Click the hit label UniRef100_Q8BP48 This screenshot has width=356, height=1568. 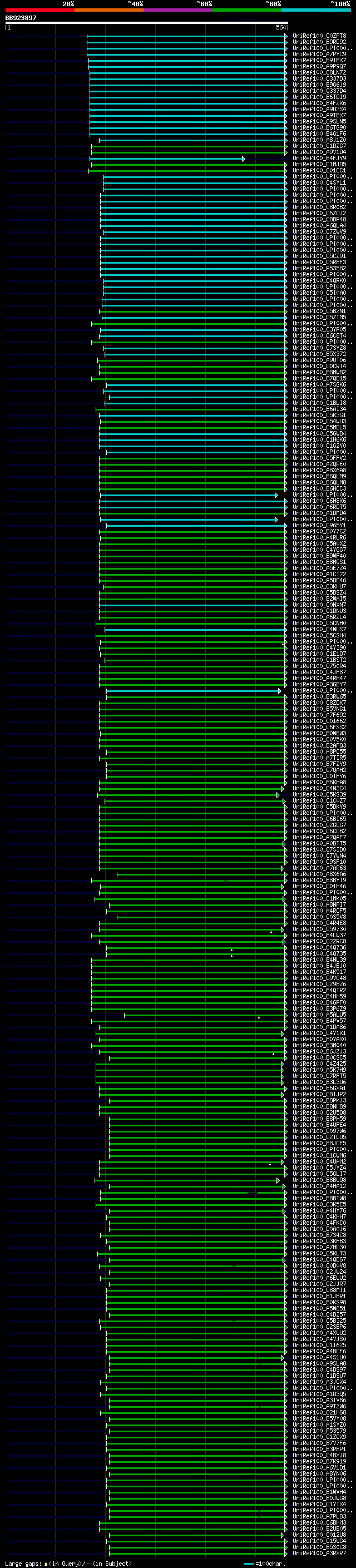319,219
